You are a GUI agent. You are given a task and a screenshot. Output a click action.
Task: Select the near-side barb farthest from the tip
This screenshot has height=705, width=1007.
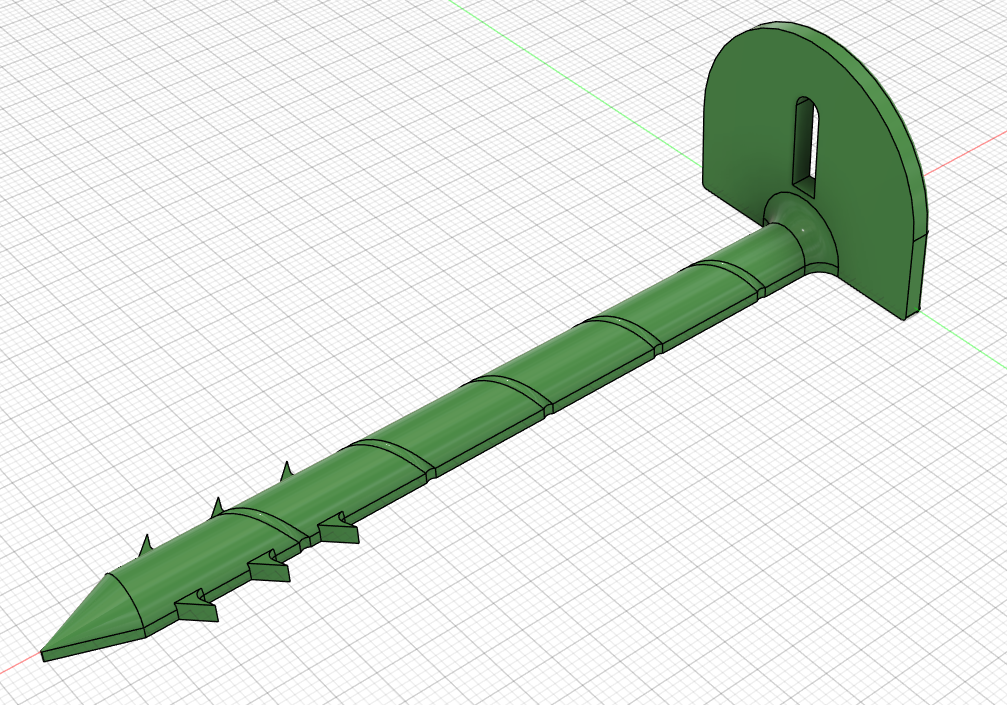(x=338, y=532)
